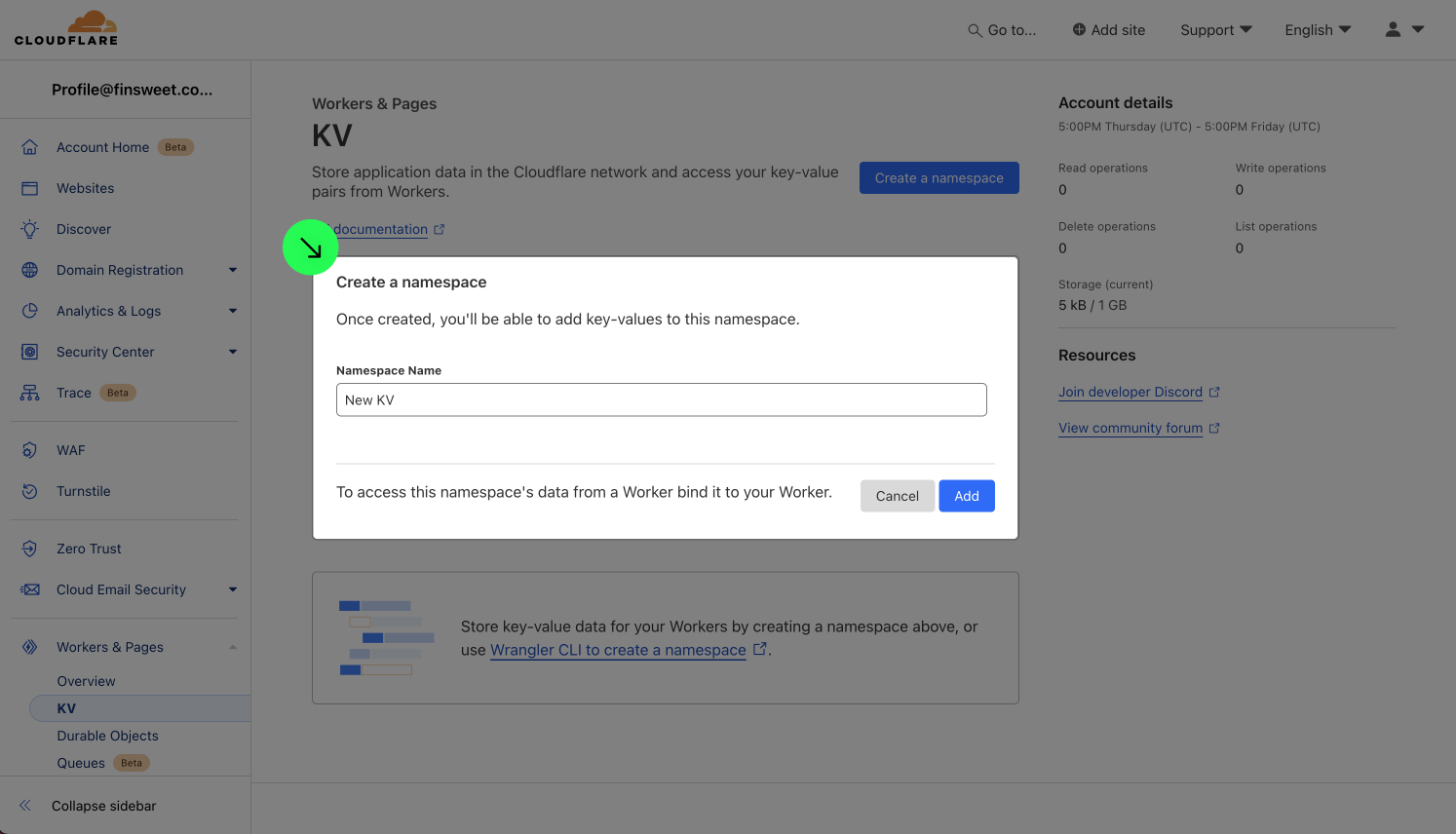This screenshot has height=834, width=1456.
Task: Open Queues in the sidebar
Action: tap(81, 763)
